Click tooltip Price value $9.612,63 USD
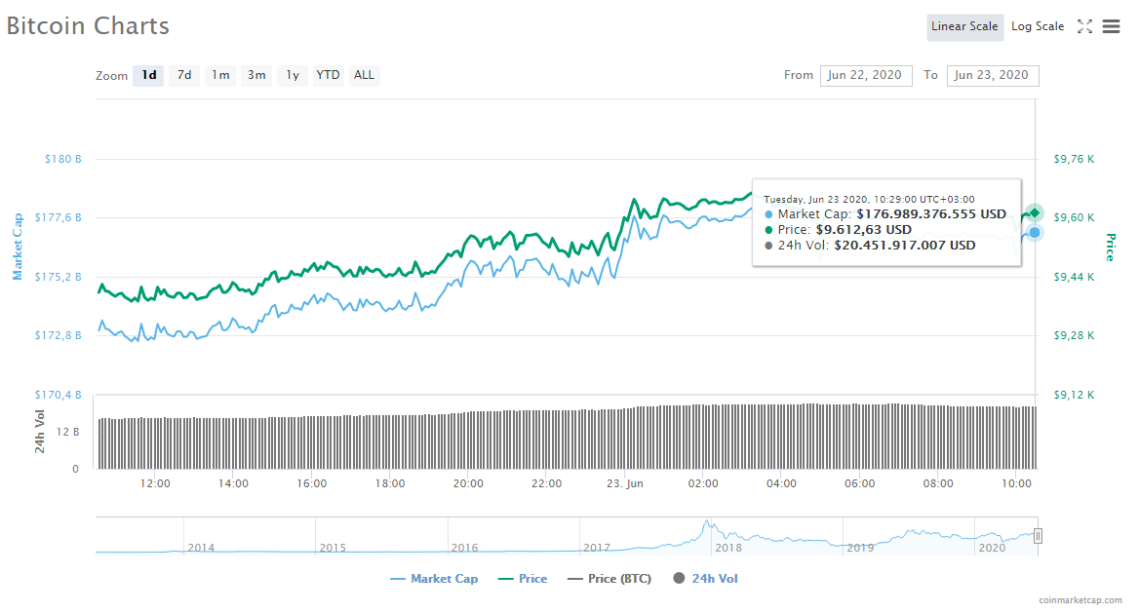Image resolution: width=1140 pixels, height=612 pixels. pos(864,230)
